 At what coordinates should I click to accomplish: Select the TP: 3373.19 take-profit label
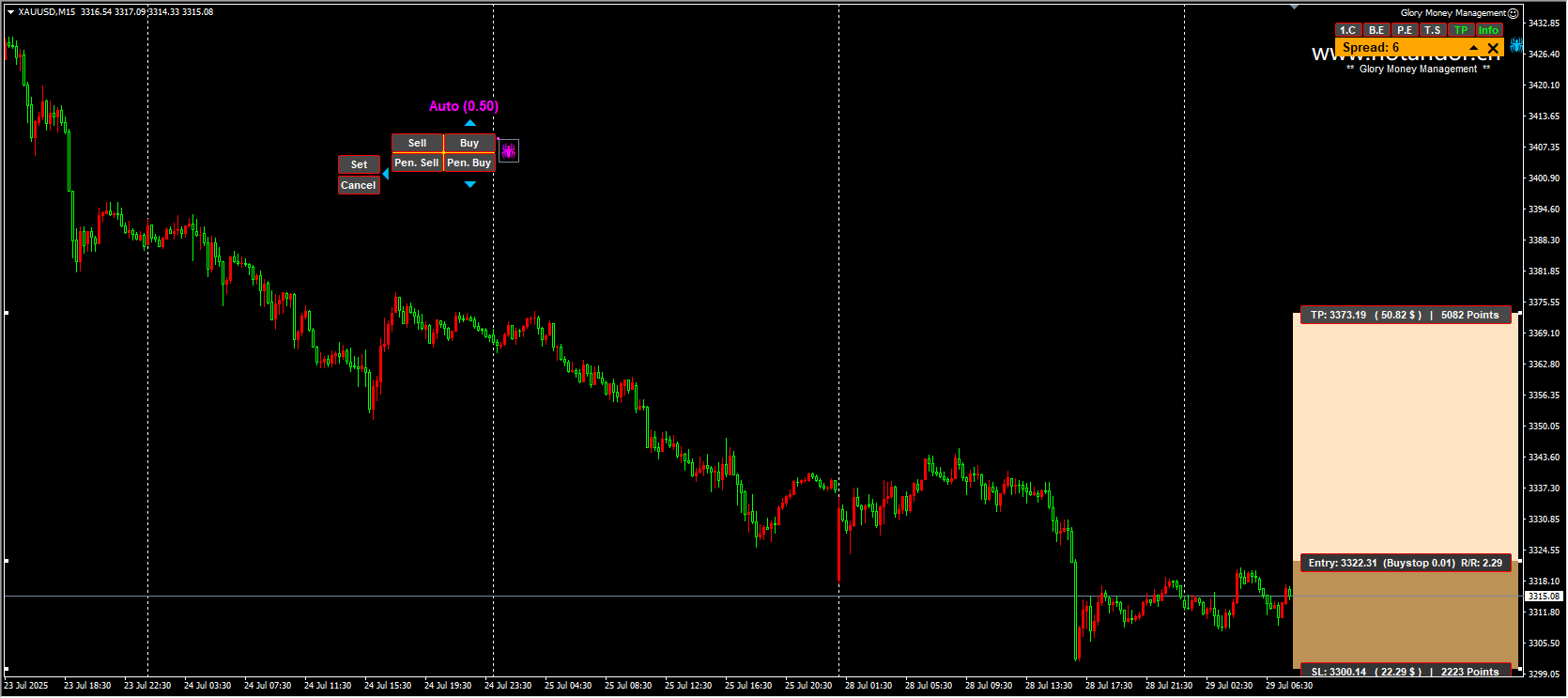(x=1406, y=315)
